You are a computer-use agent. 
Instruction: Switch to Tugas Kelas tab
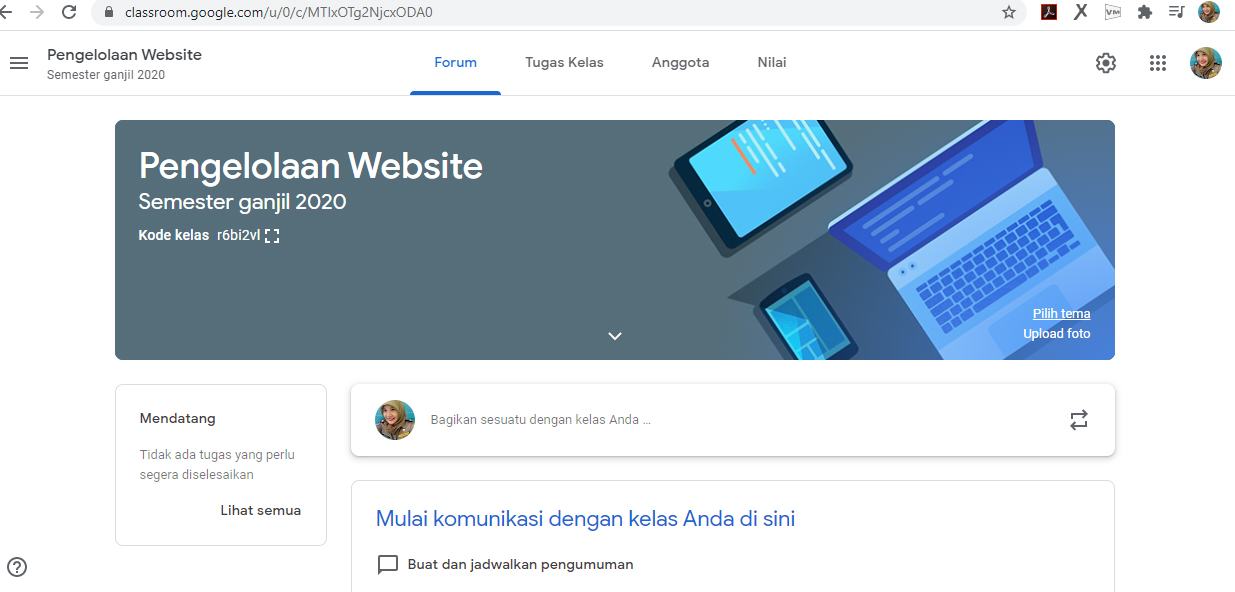pyautogui.click(x=564, y=63)
